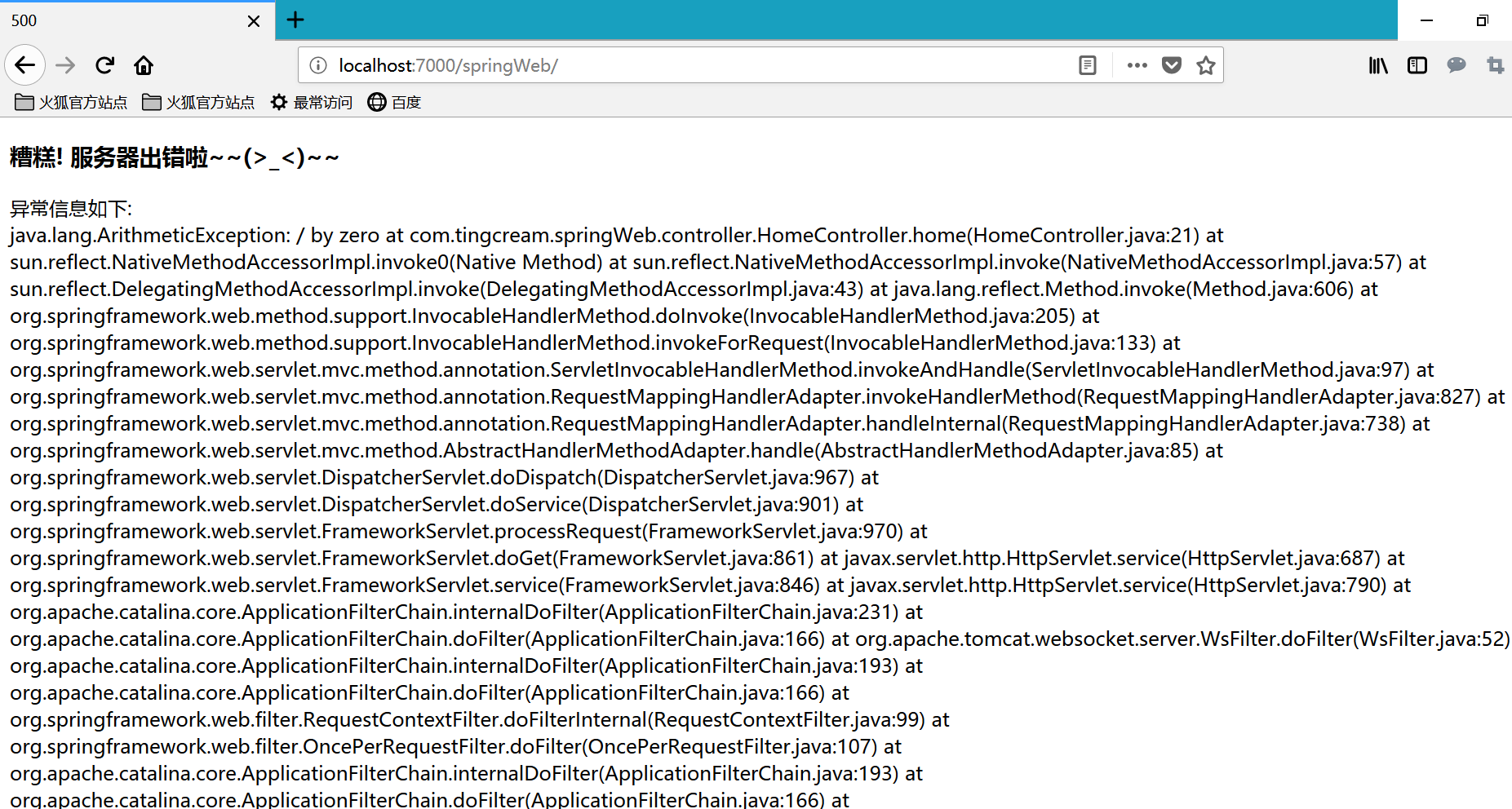Click the Forward navigation arrow
Screen dimensions: 1512x809
(x=65, y=65)
